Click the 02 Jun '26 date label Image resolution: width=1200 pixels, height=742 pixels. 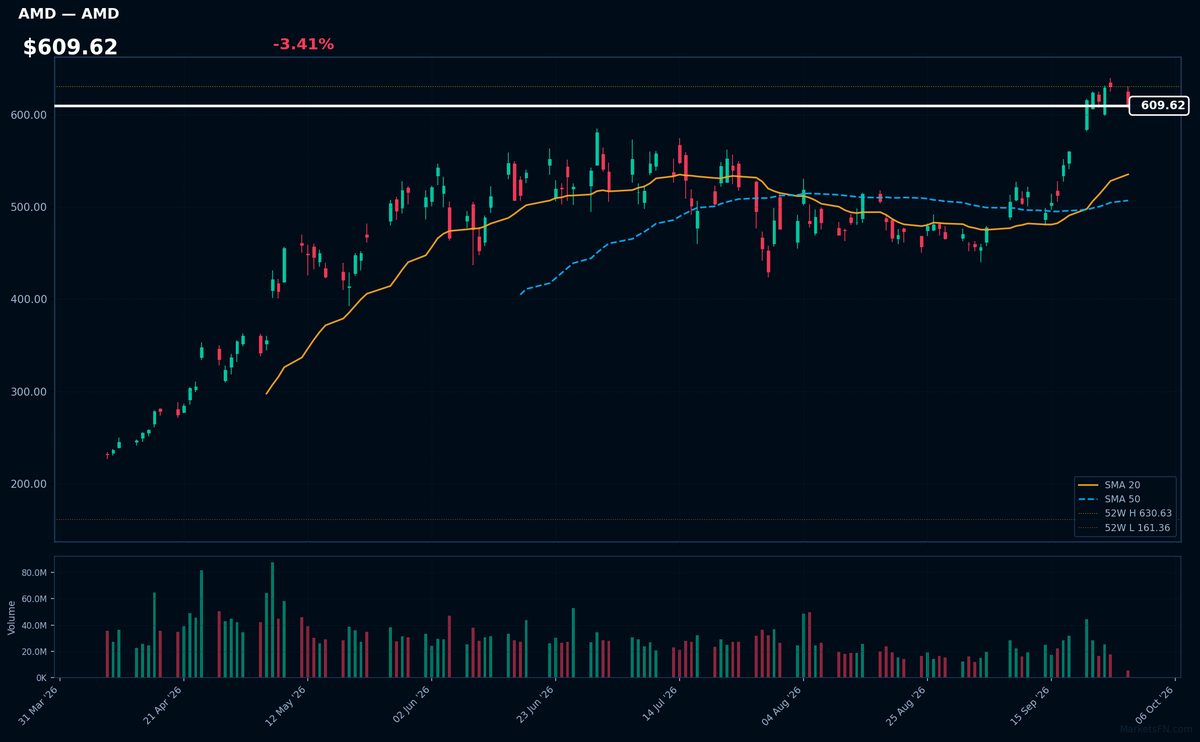point(413,705)
